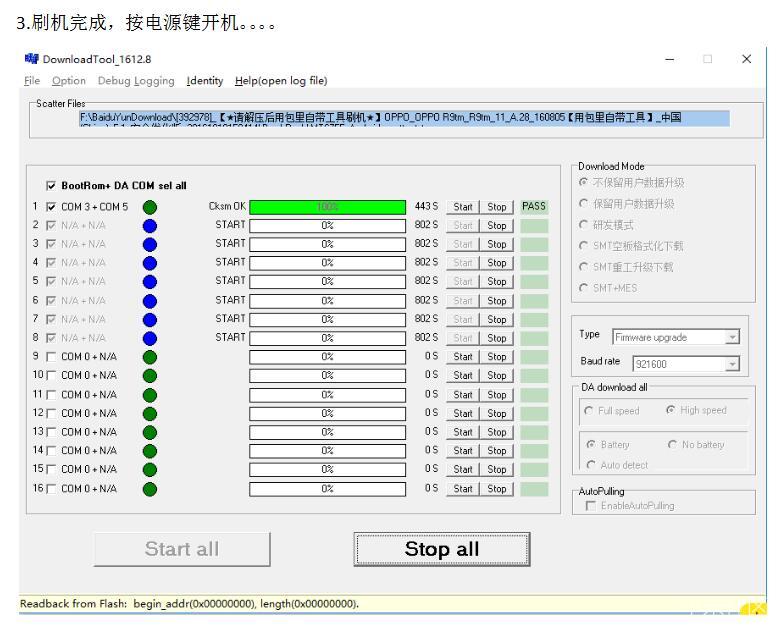Click the 0% progress bar in row 12
This screenshot has width=782, height=634.
[x=328, y=414]
